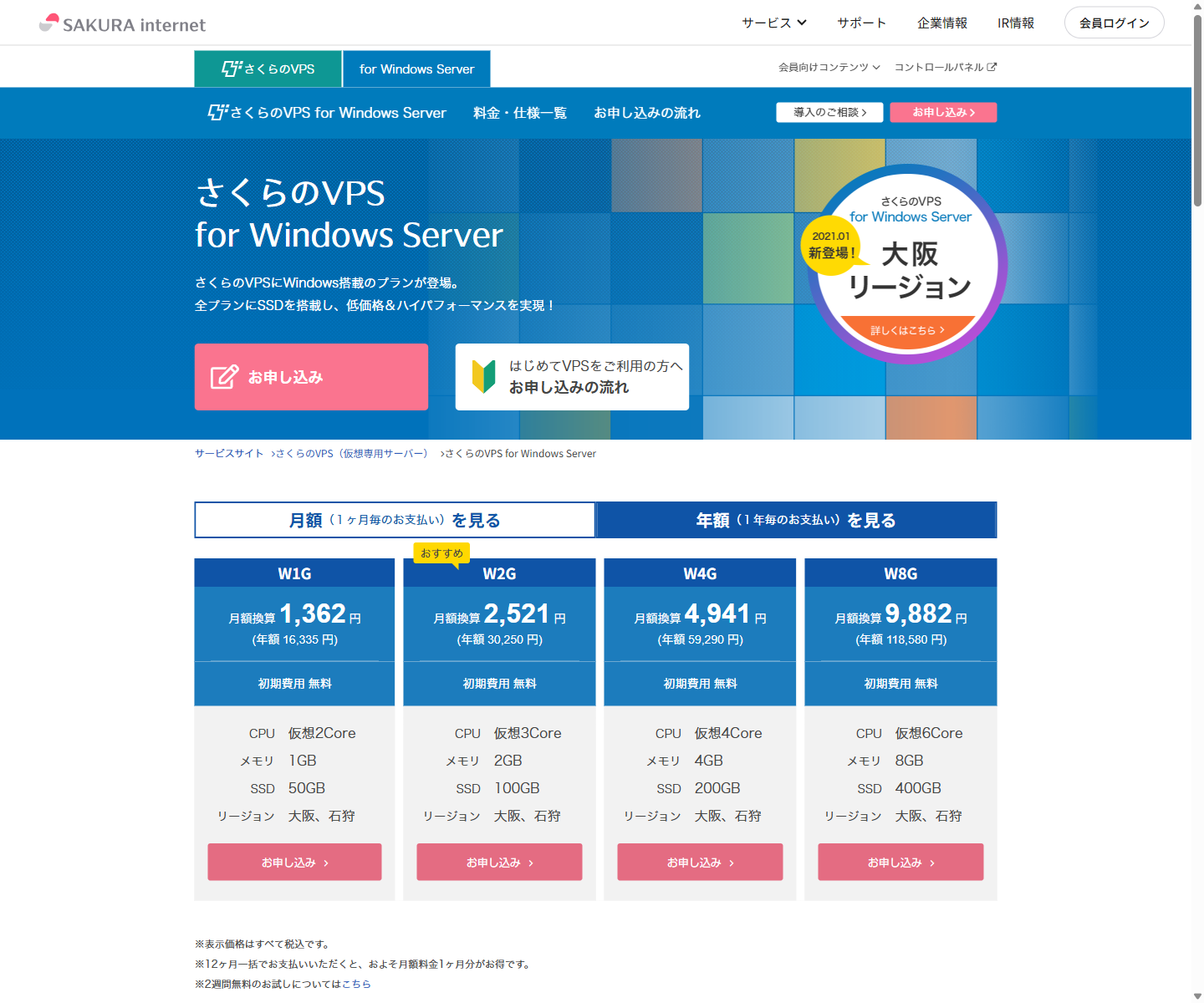This screenshot has width=1204, height=1003.
Task: Open お申し込みの流れ in the blue navbar
Action: tap(647, 113)
